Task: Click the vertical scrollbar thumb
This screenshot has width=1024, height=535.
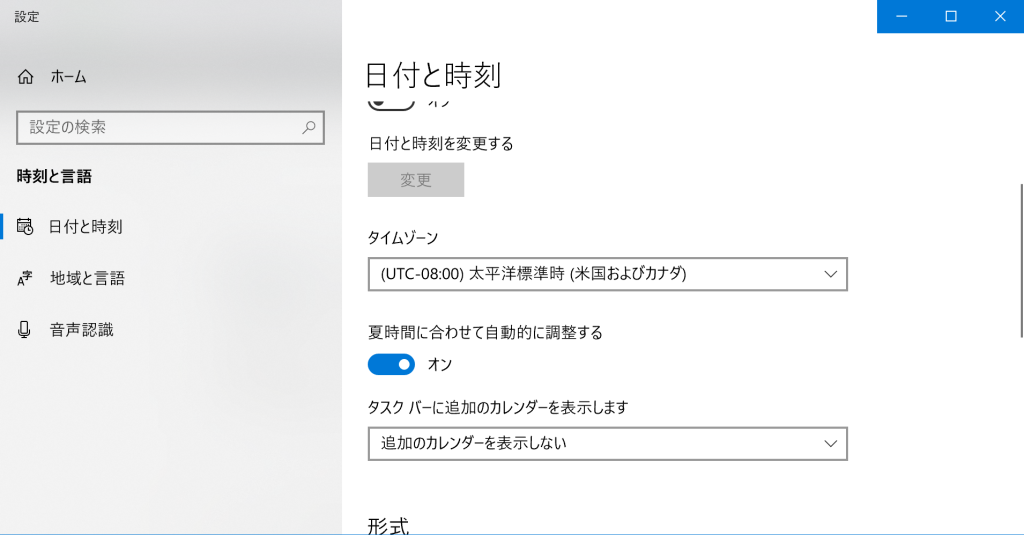Action: [x=1021, y=261]
